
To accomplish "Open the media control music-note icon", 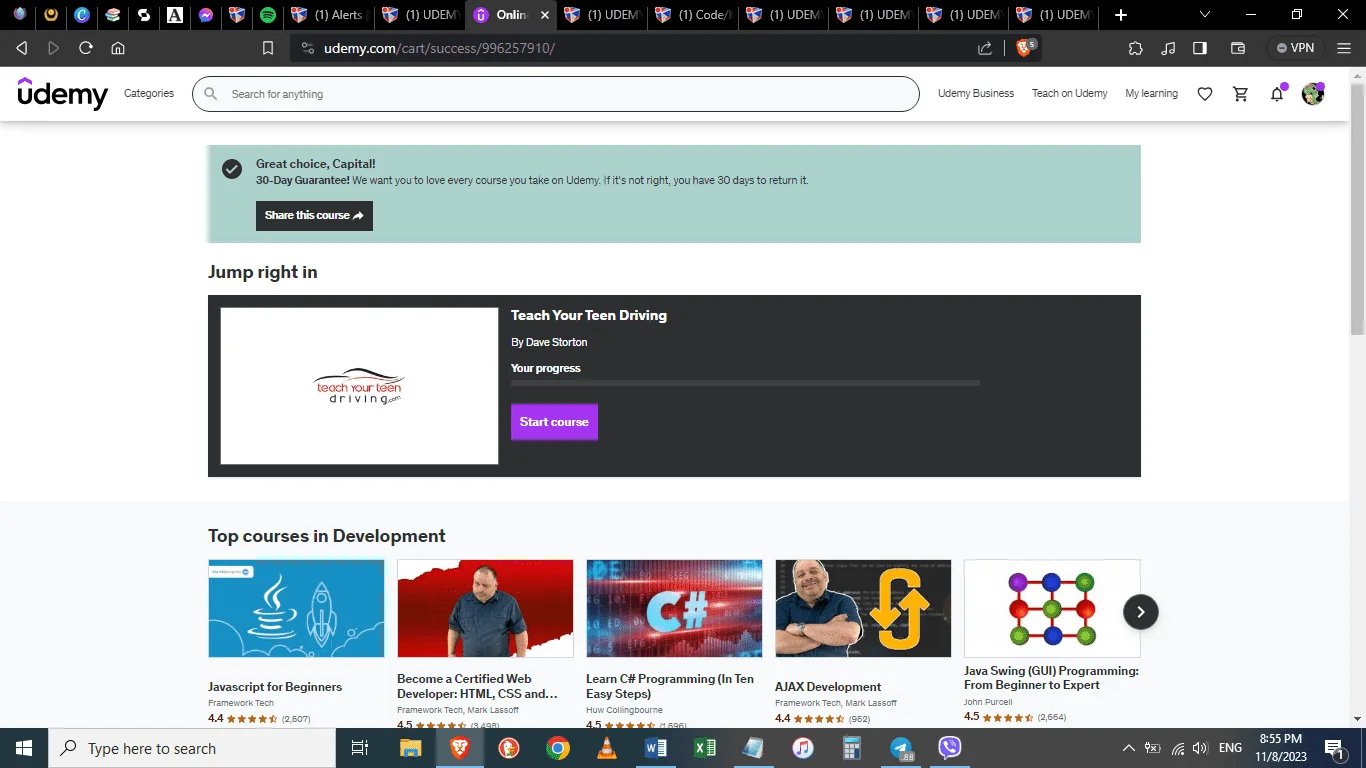I will tap(1168, 48).
